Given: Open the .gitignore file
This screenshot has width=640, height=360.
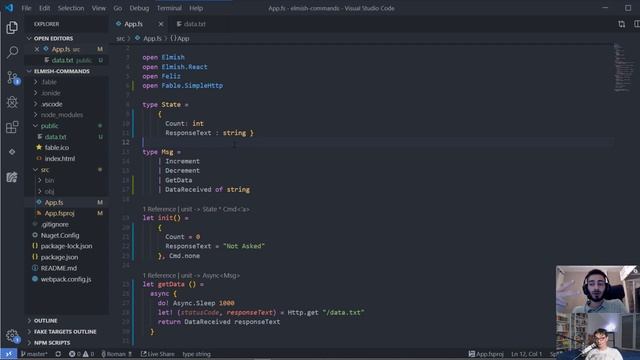Looking at the screenshot, I should [55, 224].
